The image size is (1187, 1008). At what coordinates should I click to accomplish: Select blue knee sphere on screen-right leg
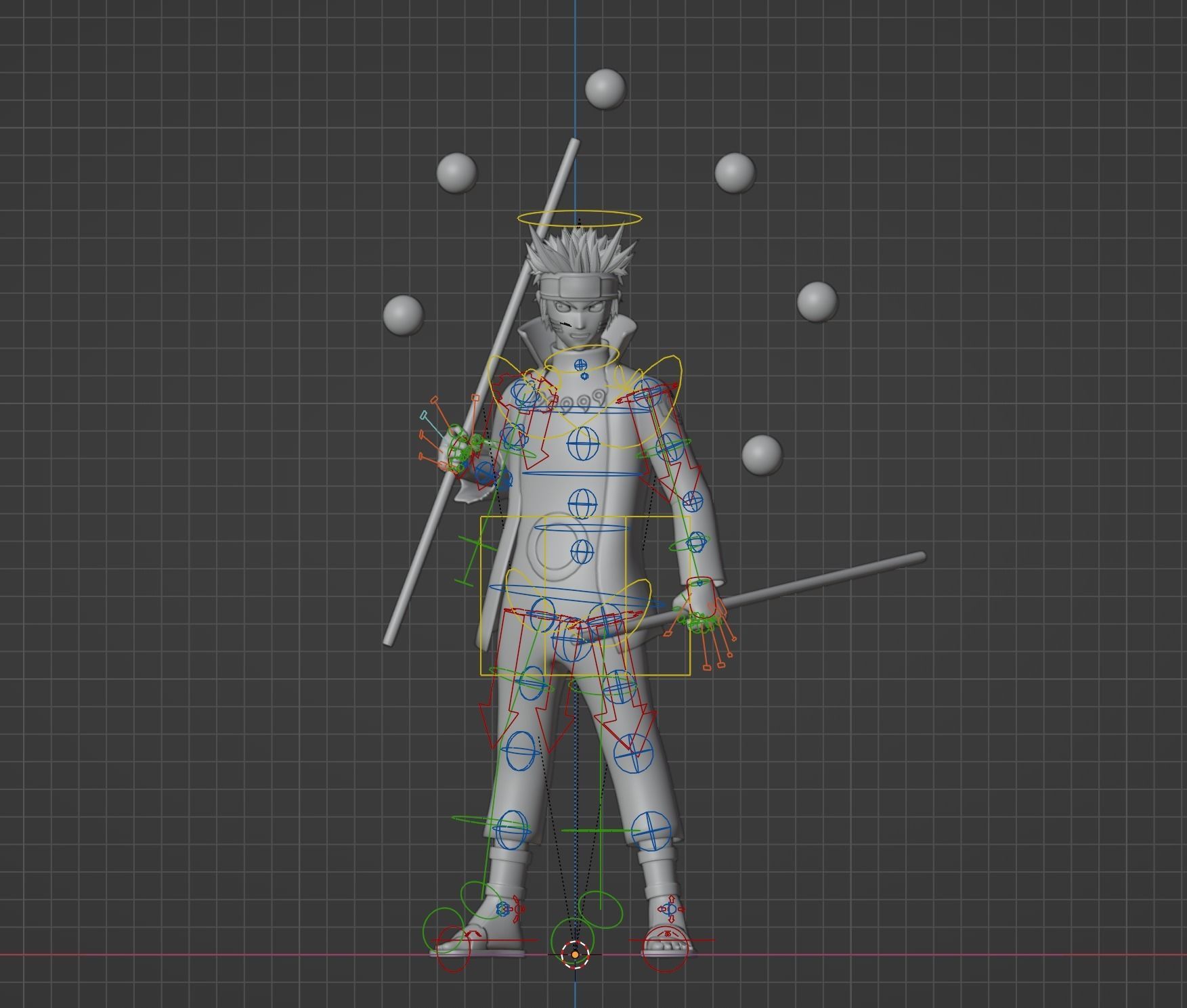click(x=633, y=753)
